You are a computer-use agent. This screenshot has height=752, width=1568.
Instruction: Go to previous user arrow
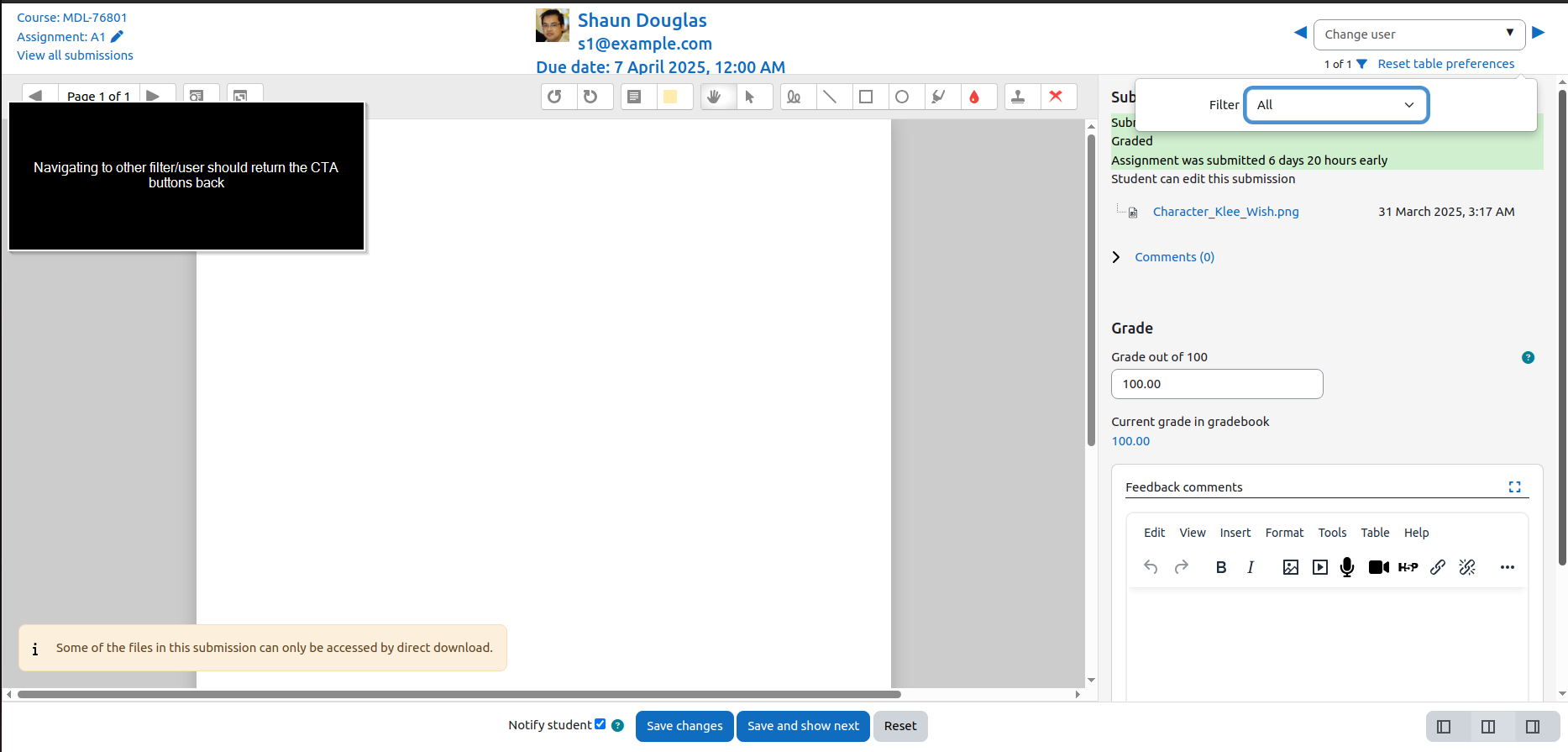coord(1300,33)
